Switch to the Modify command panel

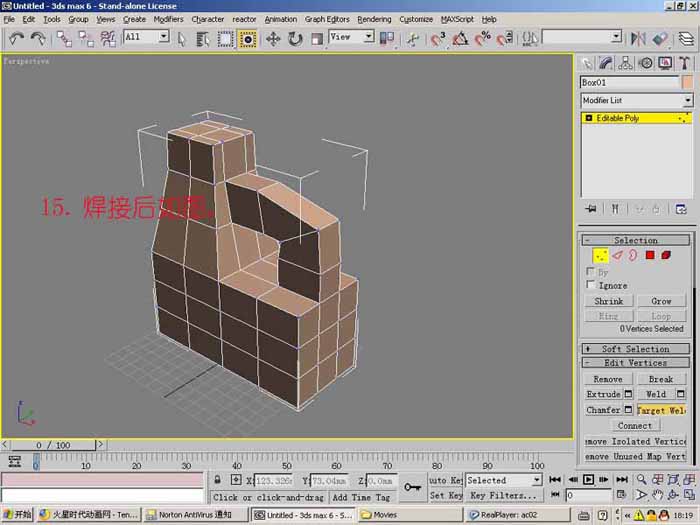click(606, 63)
